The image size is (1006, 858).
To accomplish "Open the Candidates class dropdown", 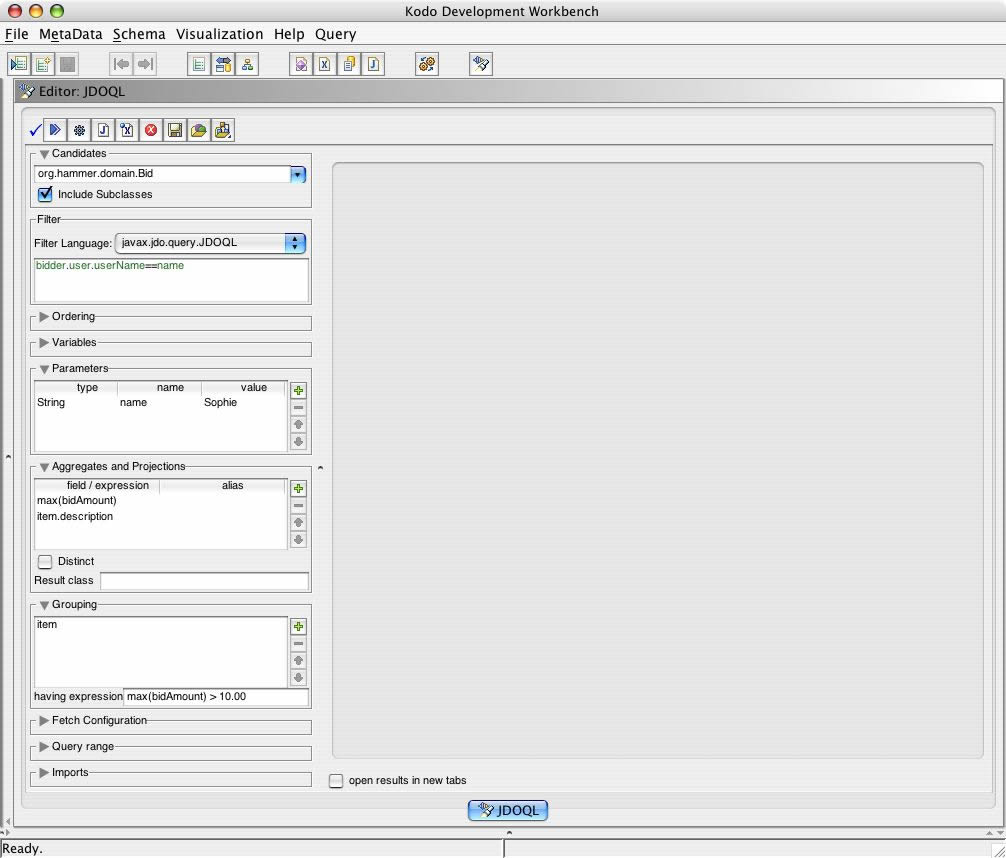I will click(297, 174).
